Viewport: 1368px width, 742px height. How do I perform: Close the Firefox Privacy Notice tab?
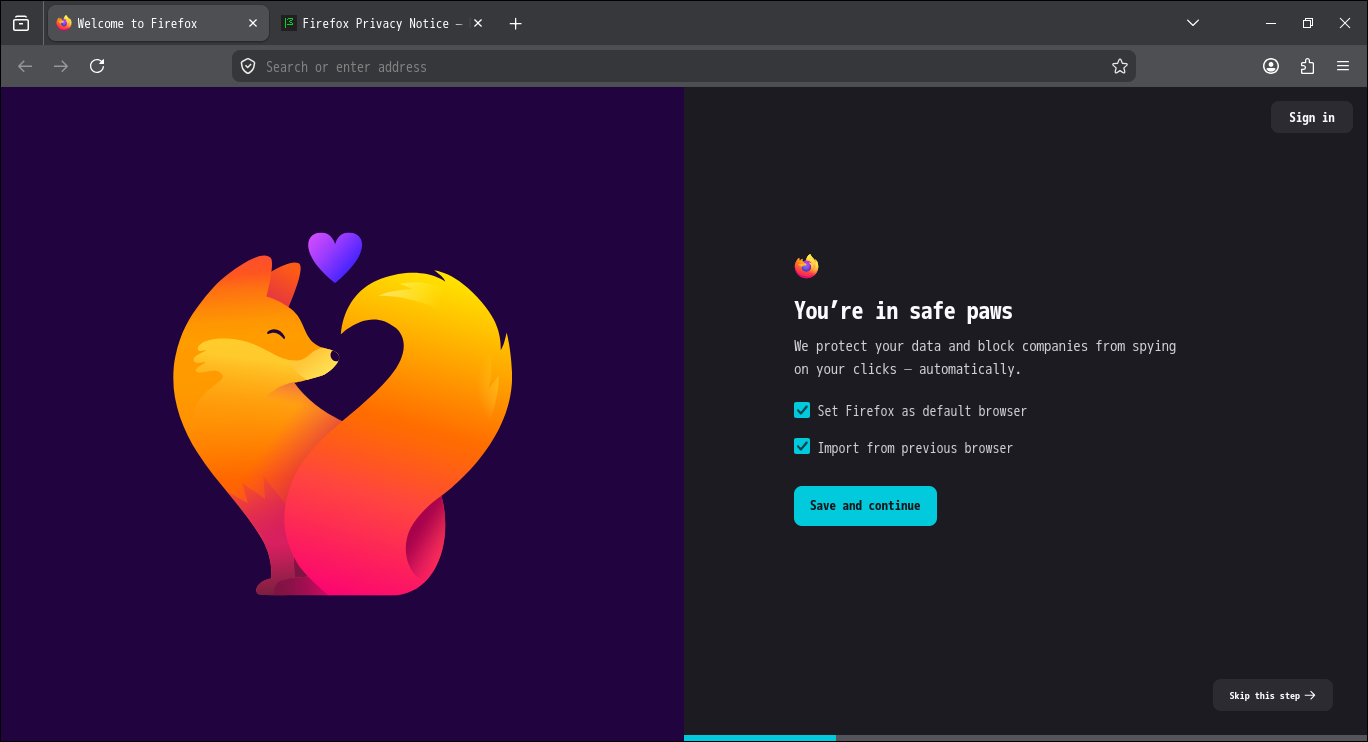478,23
